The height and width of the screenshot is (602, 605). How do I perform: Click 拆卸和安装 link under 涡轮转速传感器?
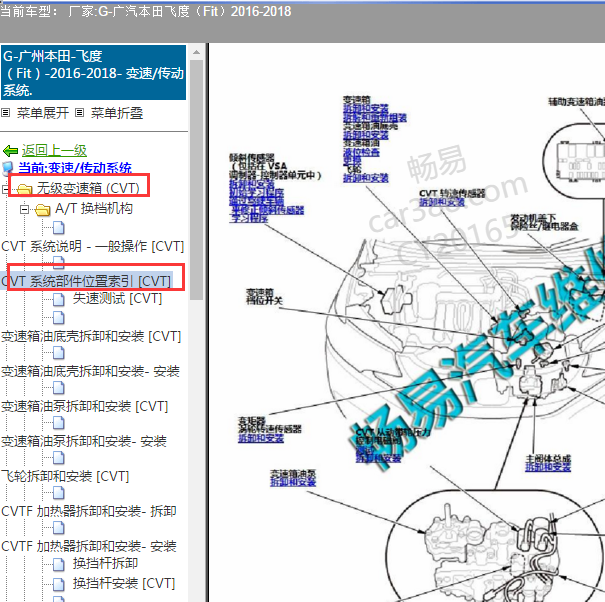tap(261, 438)
